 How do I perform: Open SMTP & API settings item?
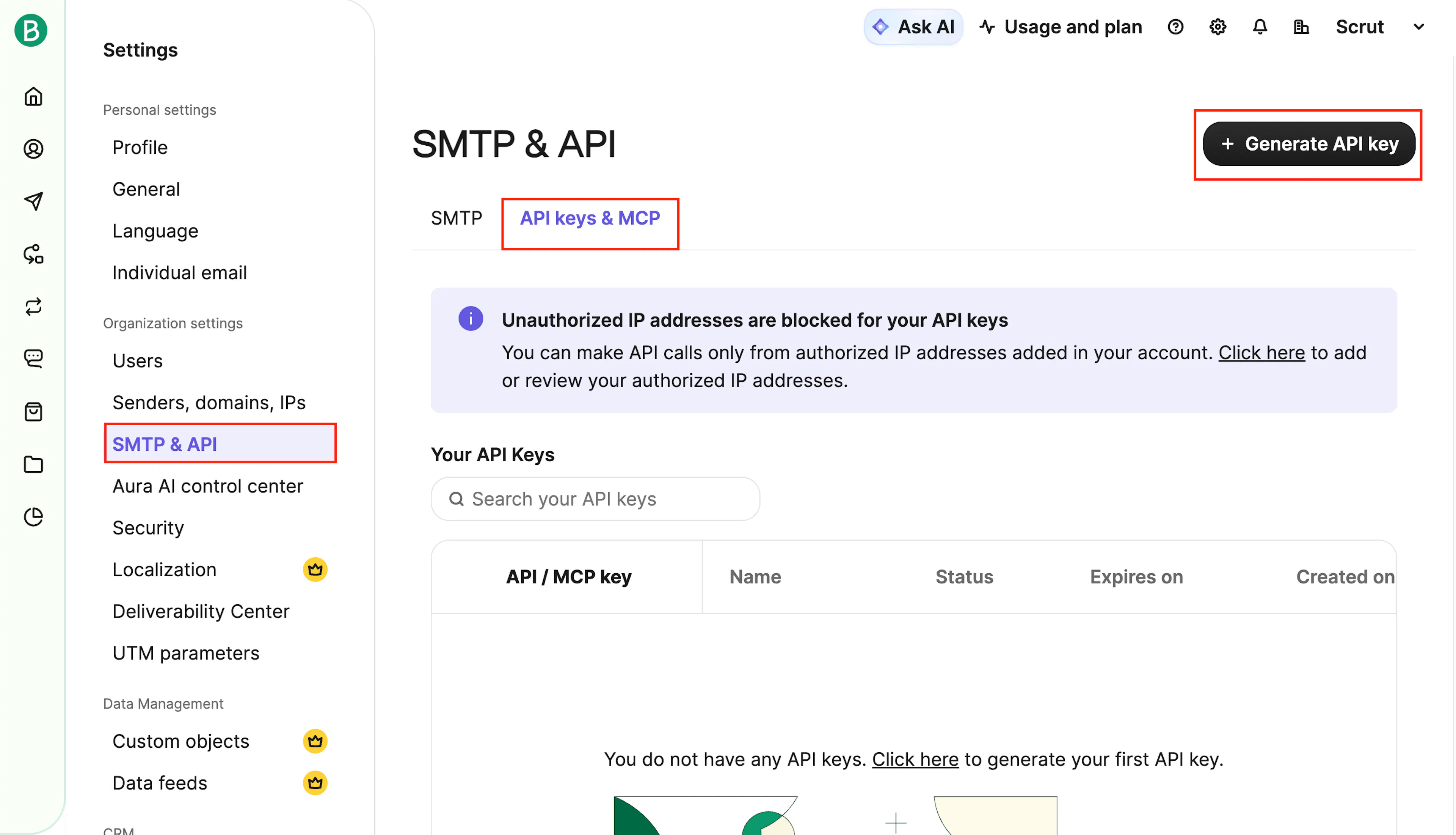pos(220,444)
